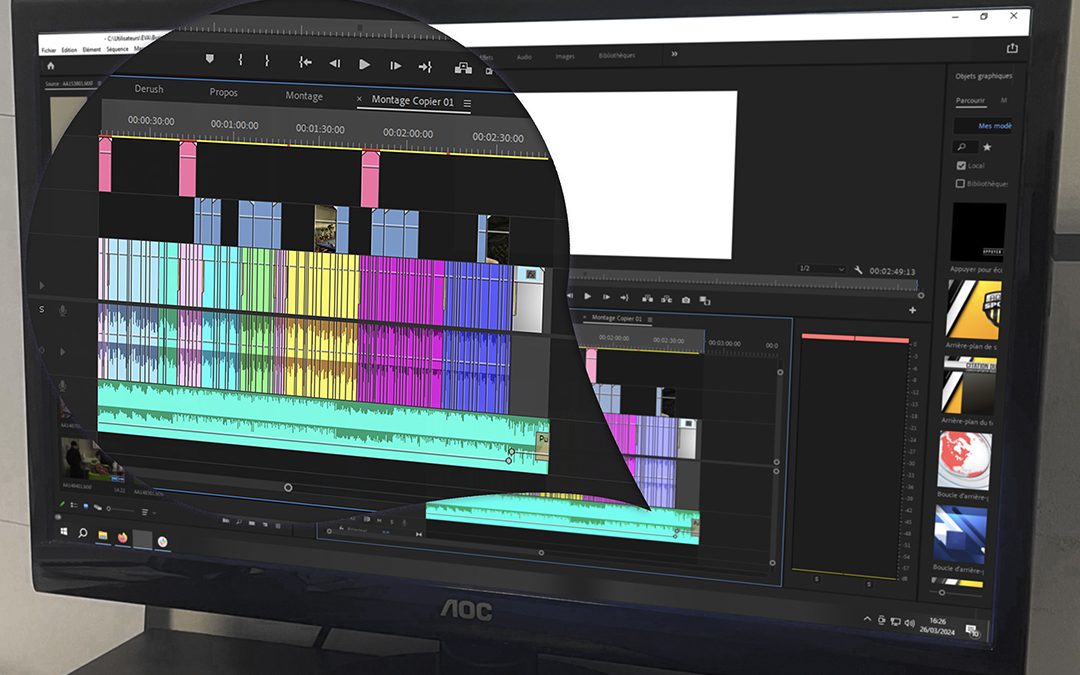The height and width of the screenshot is (675, 1080).
Task: Activate the voice-over record microphone icon
Action: (x=62, y=310)
